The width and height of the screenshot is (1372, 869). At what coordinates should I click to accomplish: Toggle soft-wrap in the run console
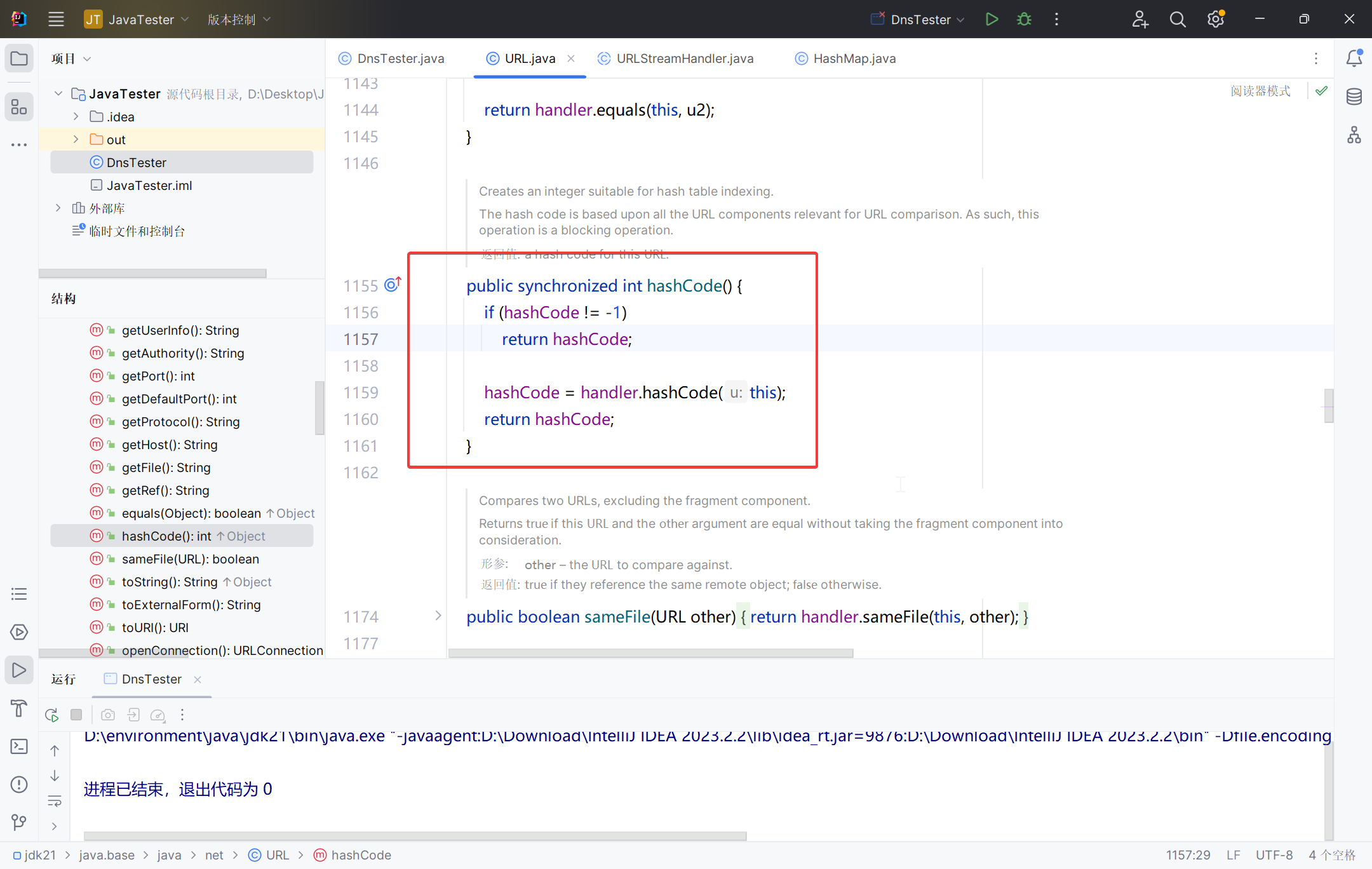pos(55,801)
